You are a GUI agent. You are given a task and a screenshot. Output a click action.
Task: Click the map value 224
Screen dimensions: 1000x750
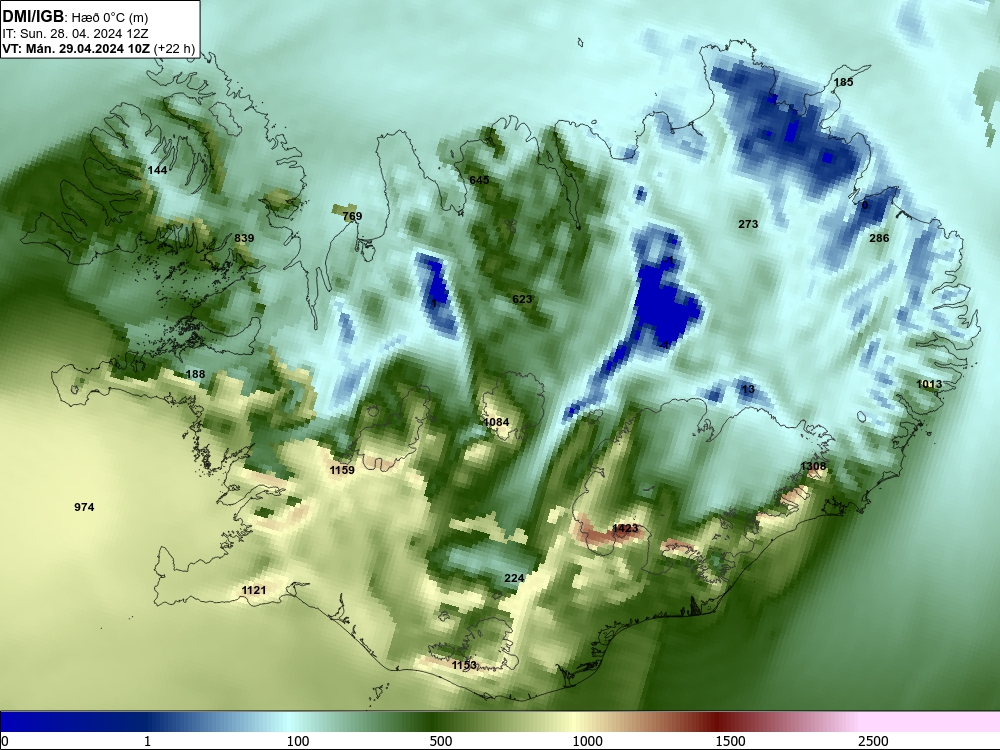tap(514, 578)
